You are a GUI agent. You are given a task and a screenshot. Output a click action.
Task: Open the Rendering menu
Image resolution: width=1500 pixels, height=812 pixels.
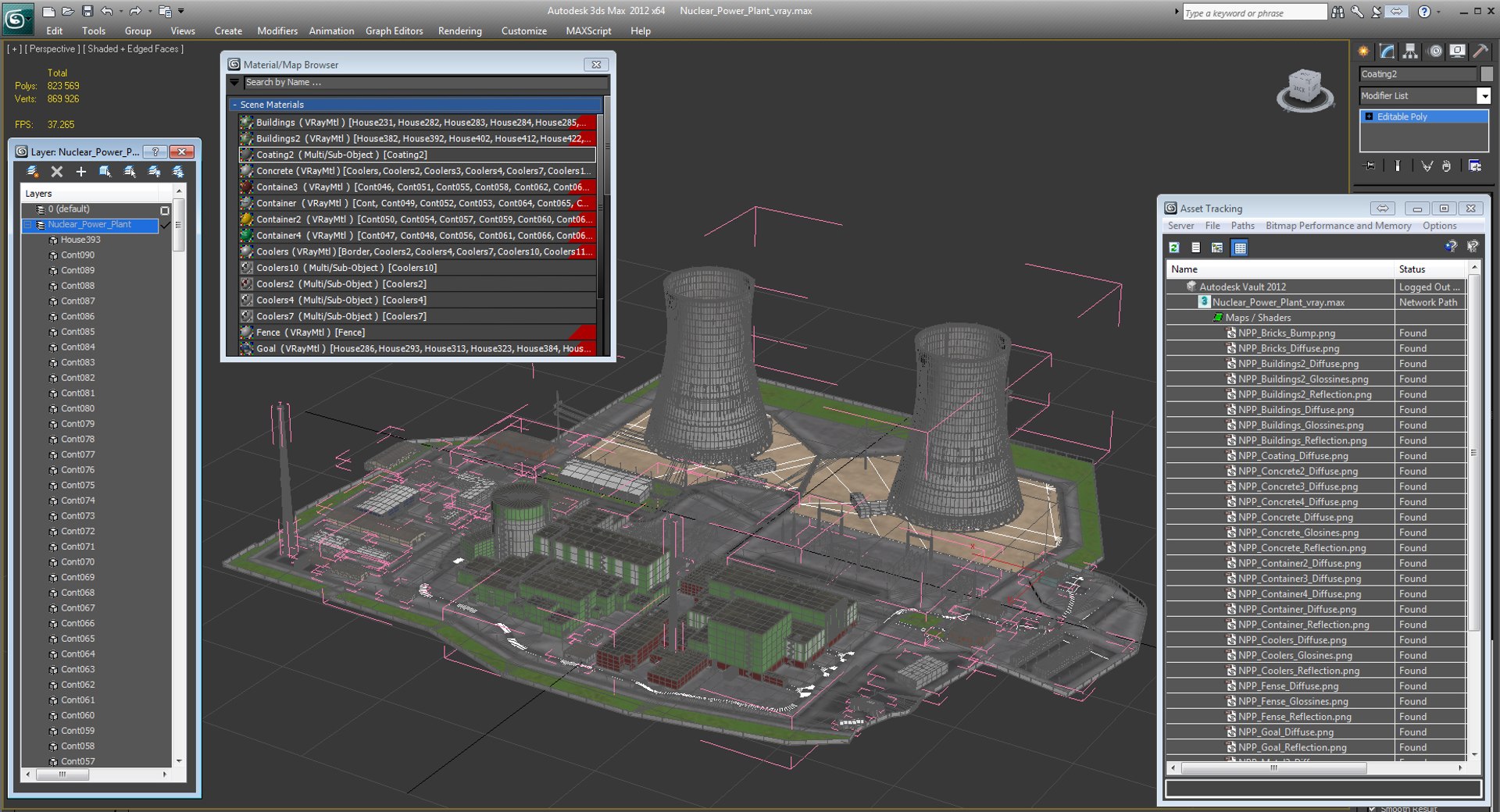tap(460, 31)
